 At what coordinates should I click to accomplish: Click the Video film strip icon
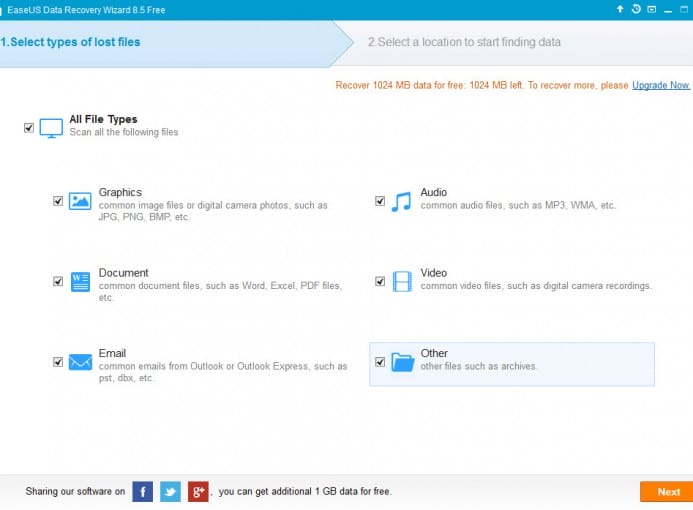coord(402,282)
